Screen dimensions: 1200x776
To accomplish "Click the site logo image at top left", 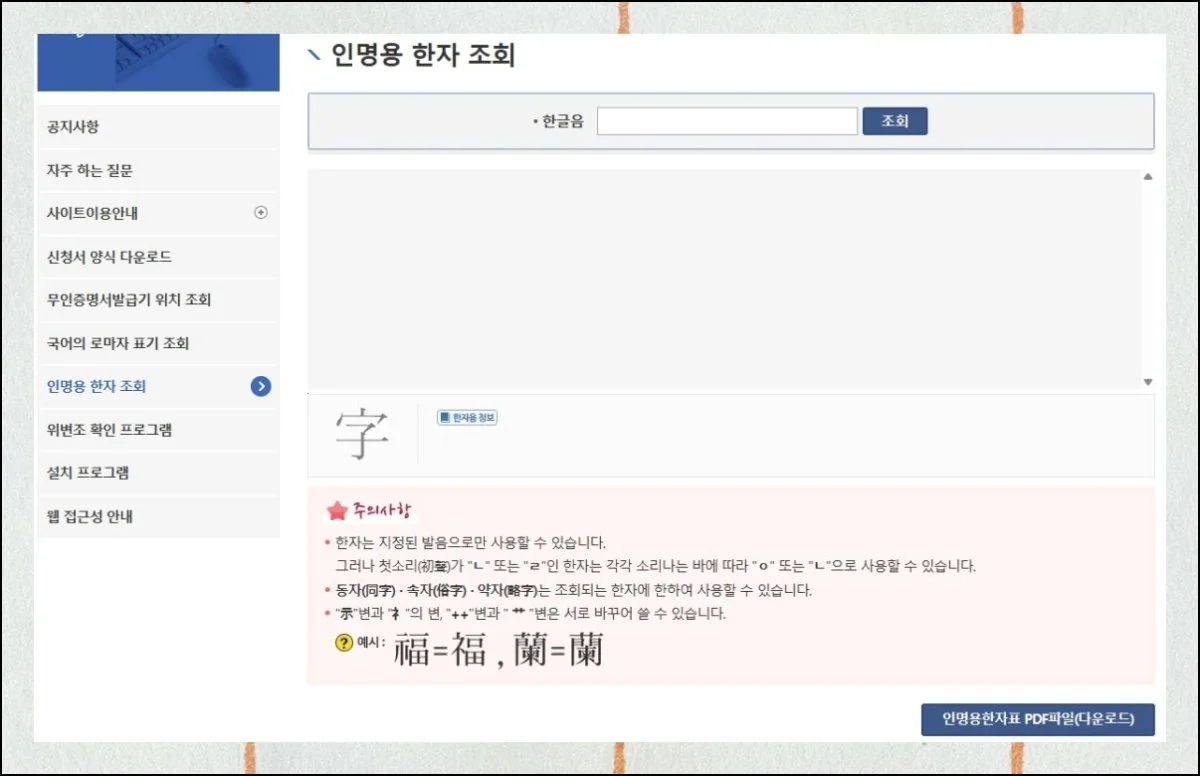I will tap(158, 60).
